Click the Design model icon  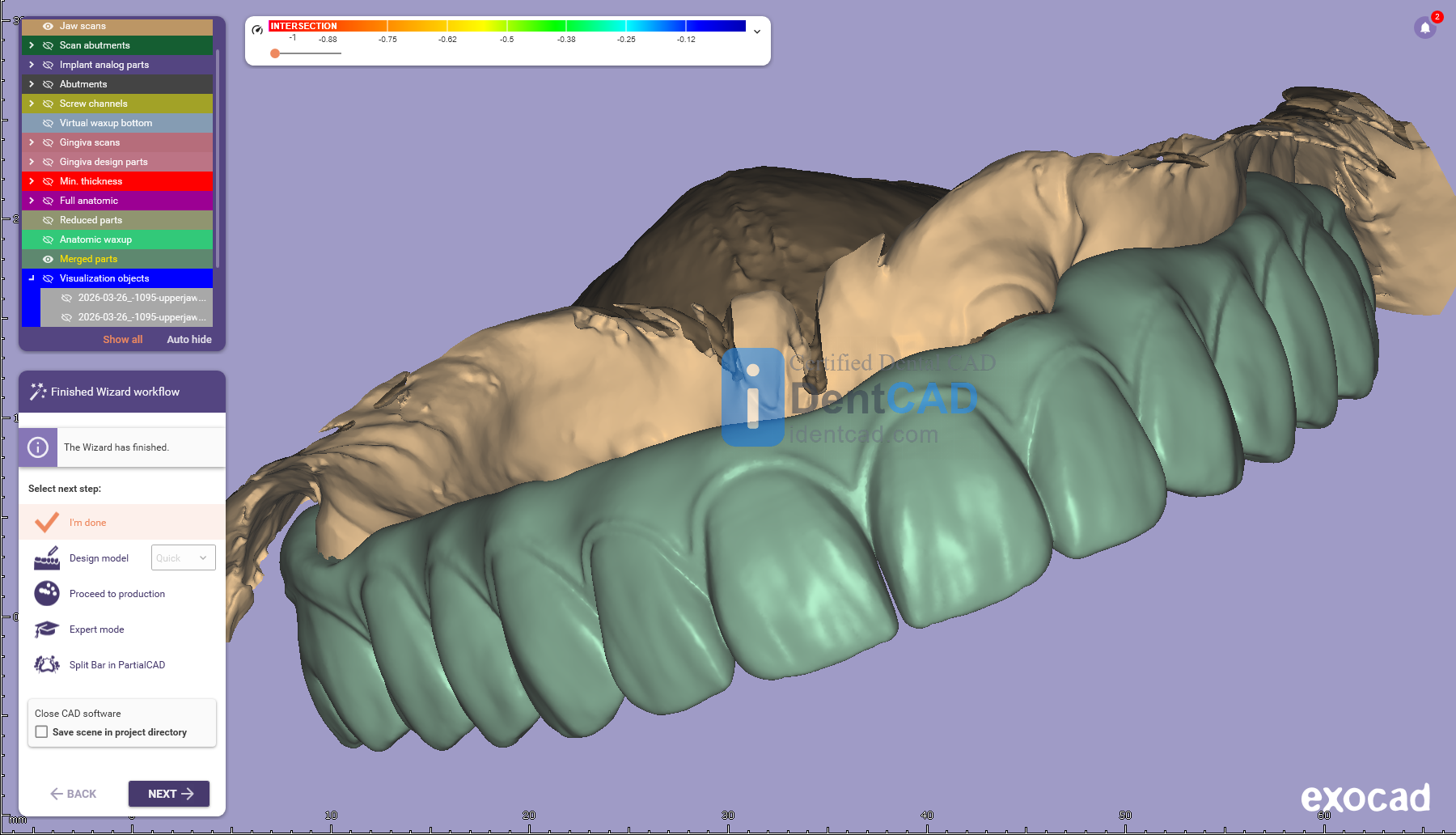coord(47,558)
